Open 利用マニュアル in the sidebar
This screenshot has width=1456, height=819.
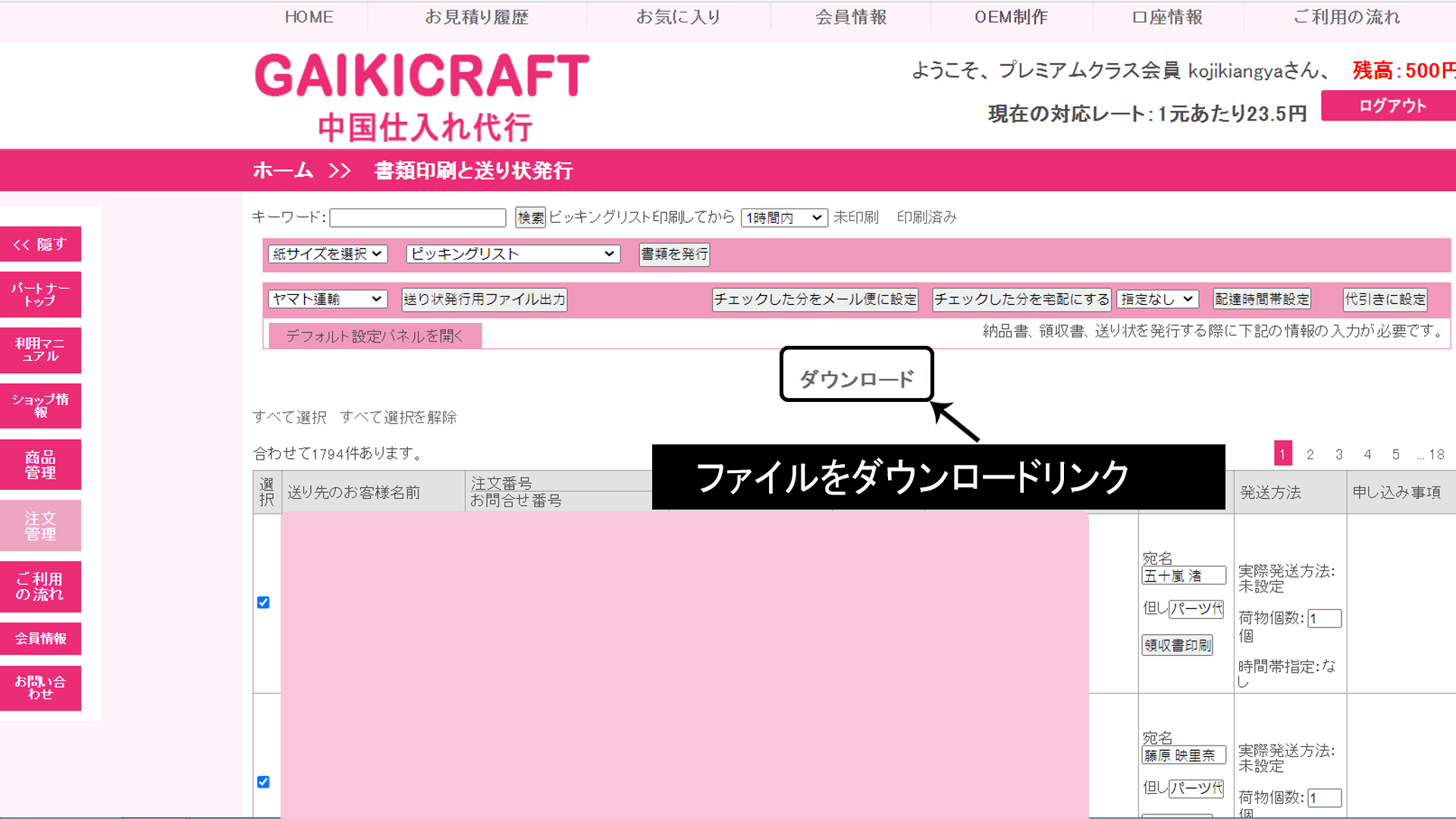(x=40, y=350)
